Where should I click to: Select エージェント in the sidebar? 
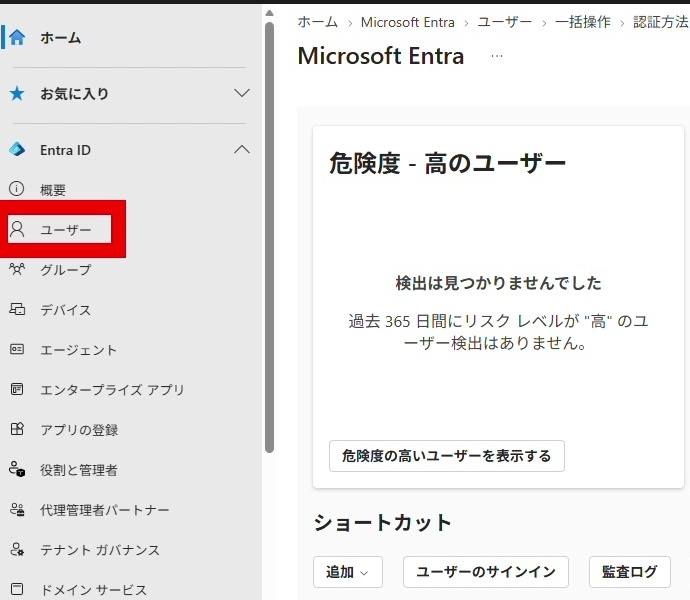(78, 350)
